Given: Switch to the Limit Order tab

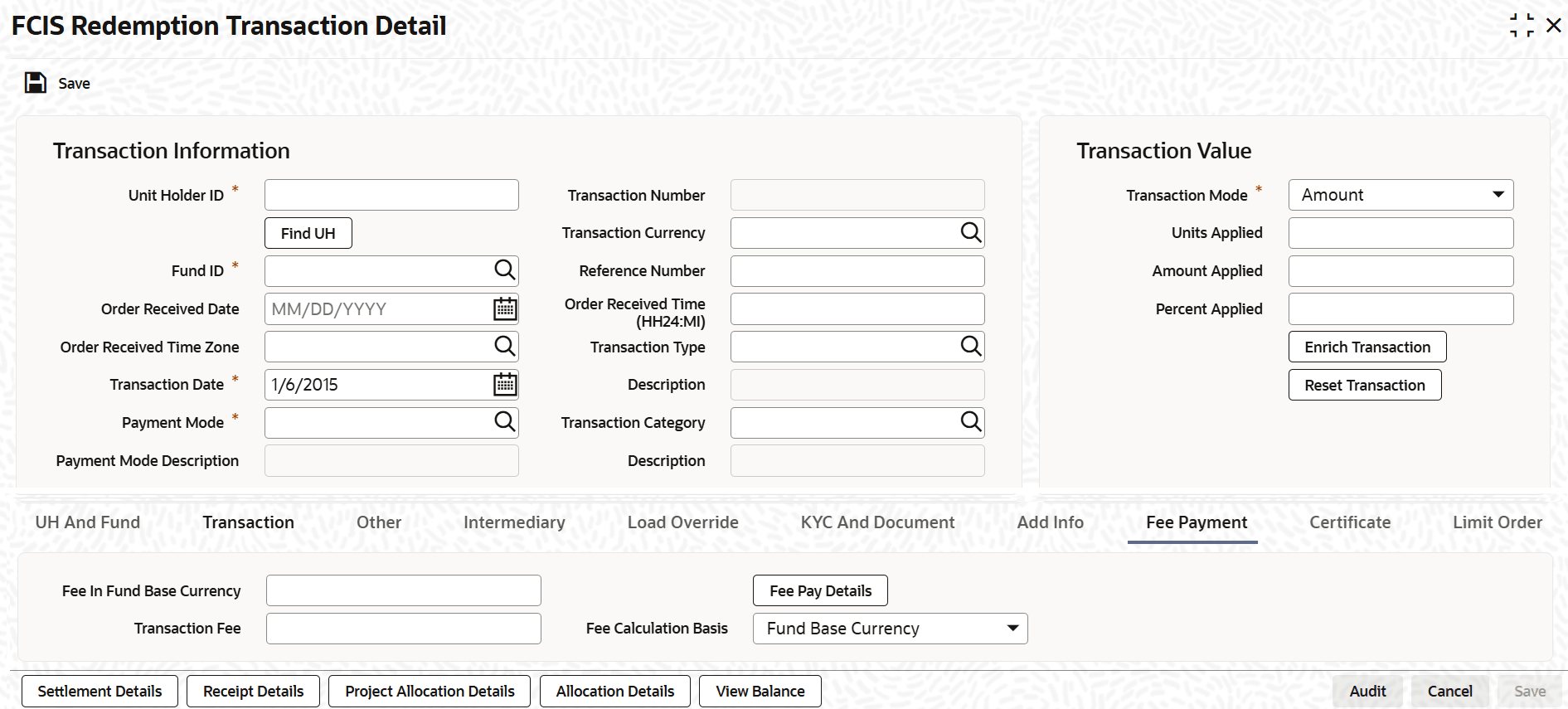Looking at the screenshot, I should pos(1497,522).
